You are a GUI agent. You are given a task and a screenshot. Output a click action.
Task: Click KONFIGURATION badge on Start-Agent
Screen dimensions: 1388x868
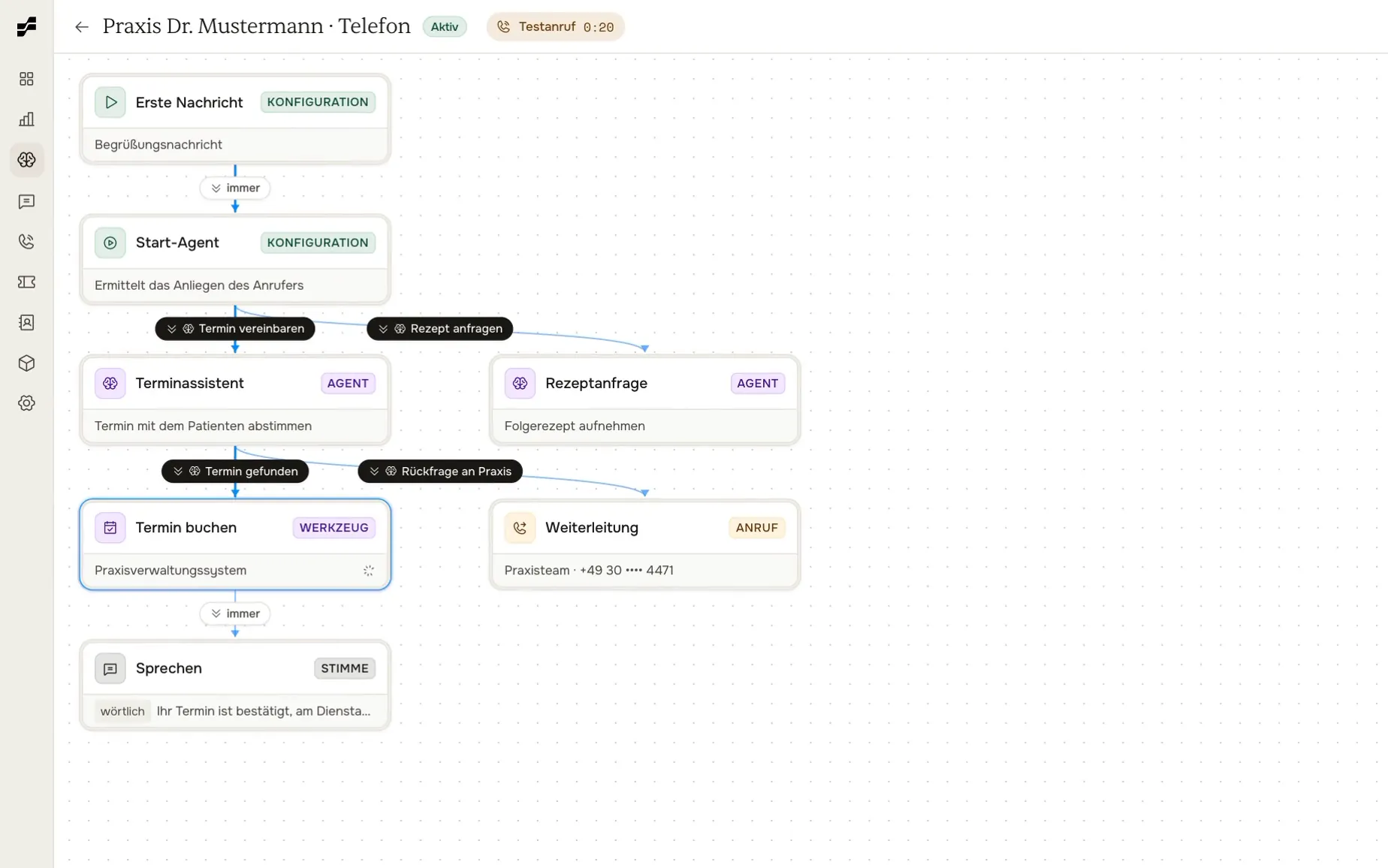(318, 243)
